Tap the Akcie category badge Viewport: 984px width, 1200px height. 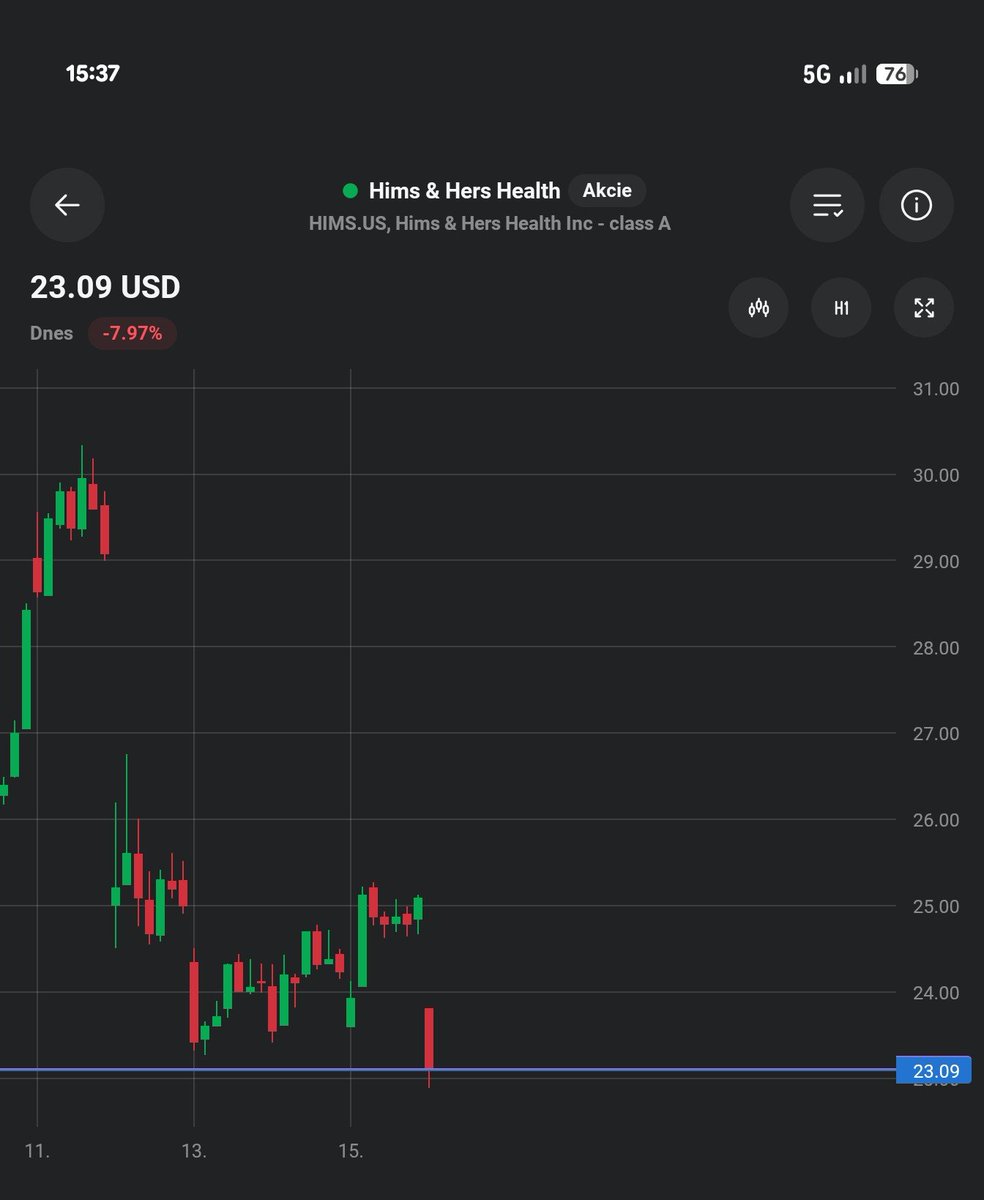(607, 190)
